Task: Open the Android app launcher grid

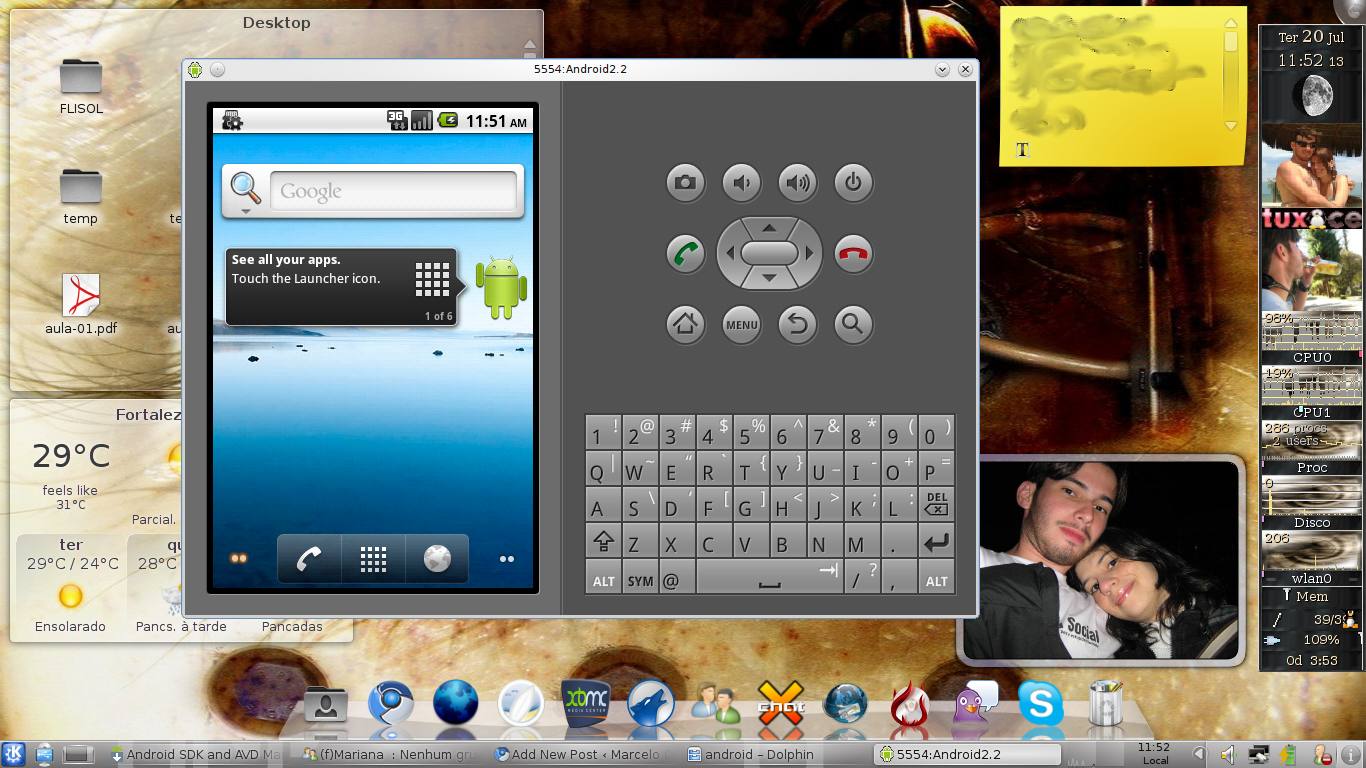Action: (x=373, y=559)
